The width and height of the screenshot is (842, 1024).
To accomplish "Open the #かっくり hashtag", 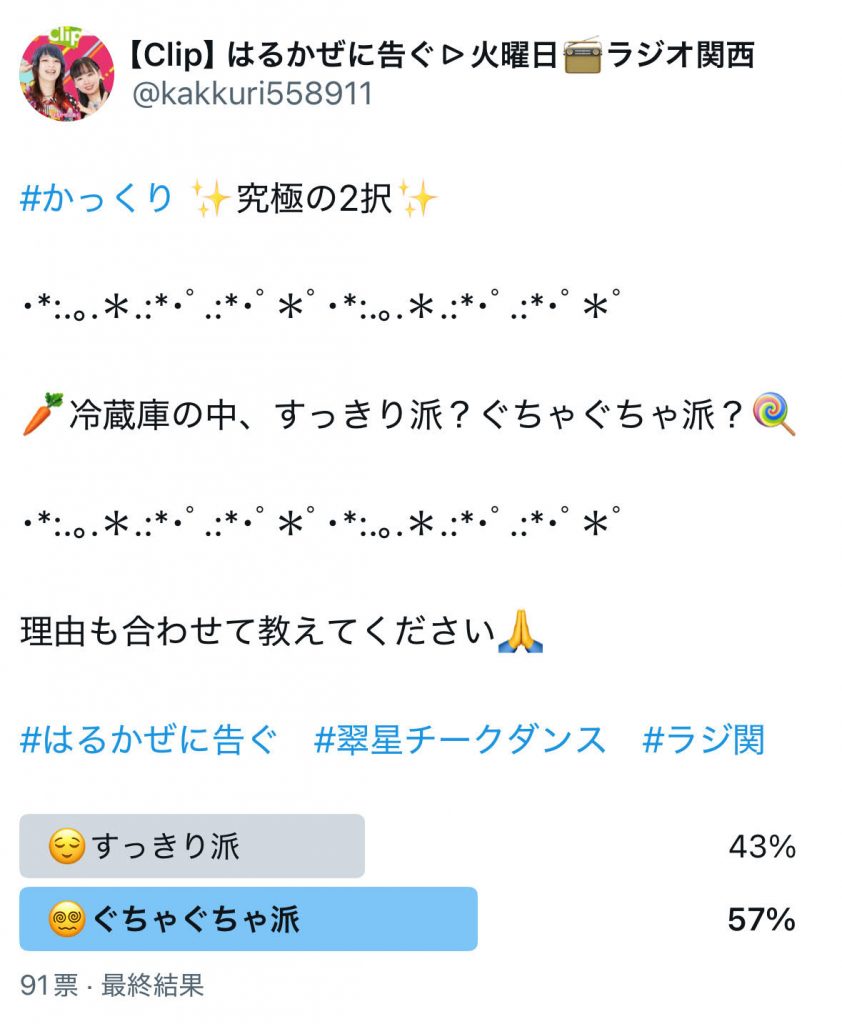I will 97,200.
